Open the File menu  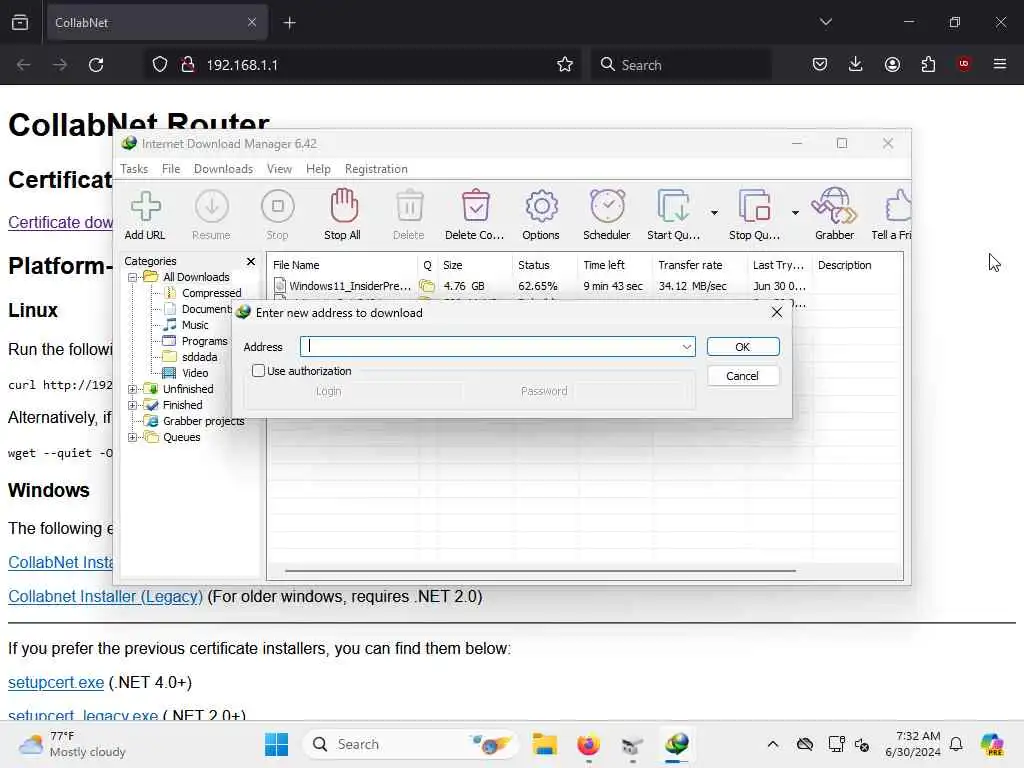[171, 168]
